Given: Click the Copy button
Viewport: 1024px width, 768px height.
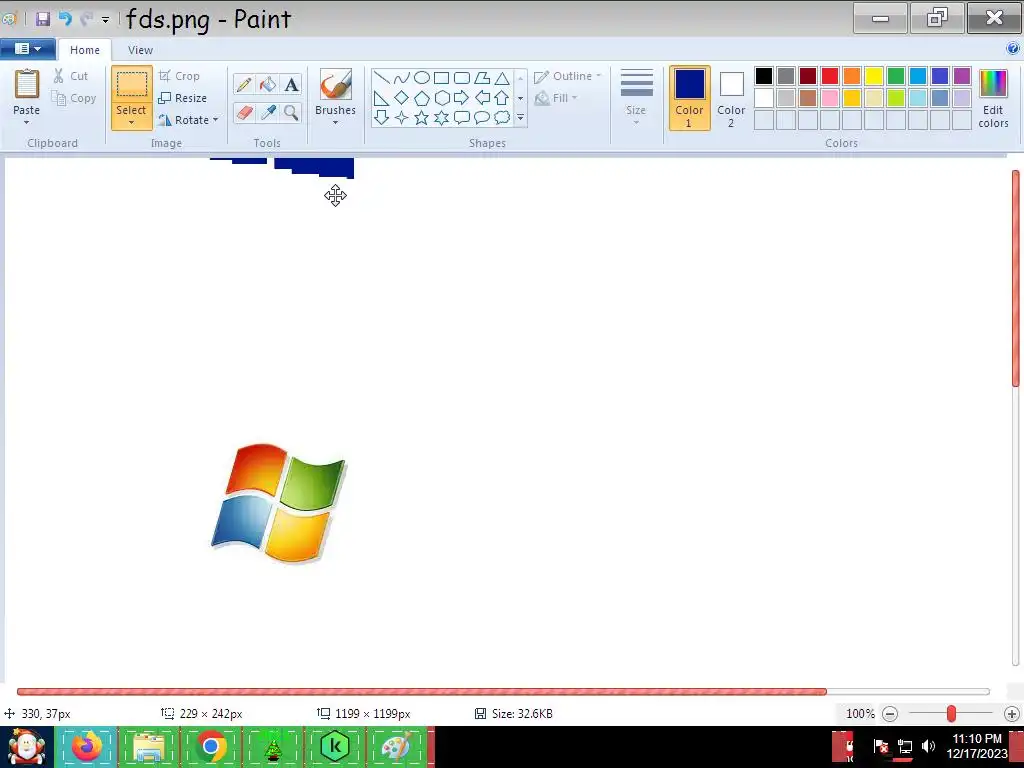Looking at the screenshot, I should tap(74, 98).
